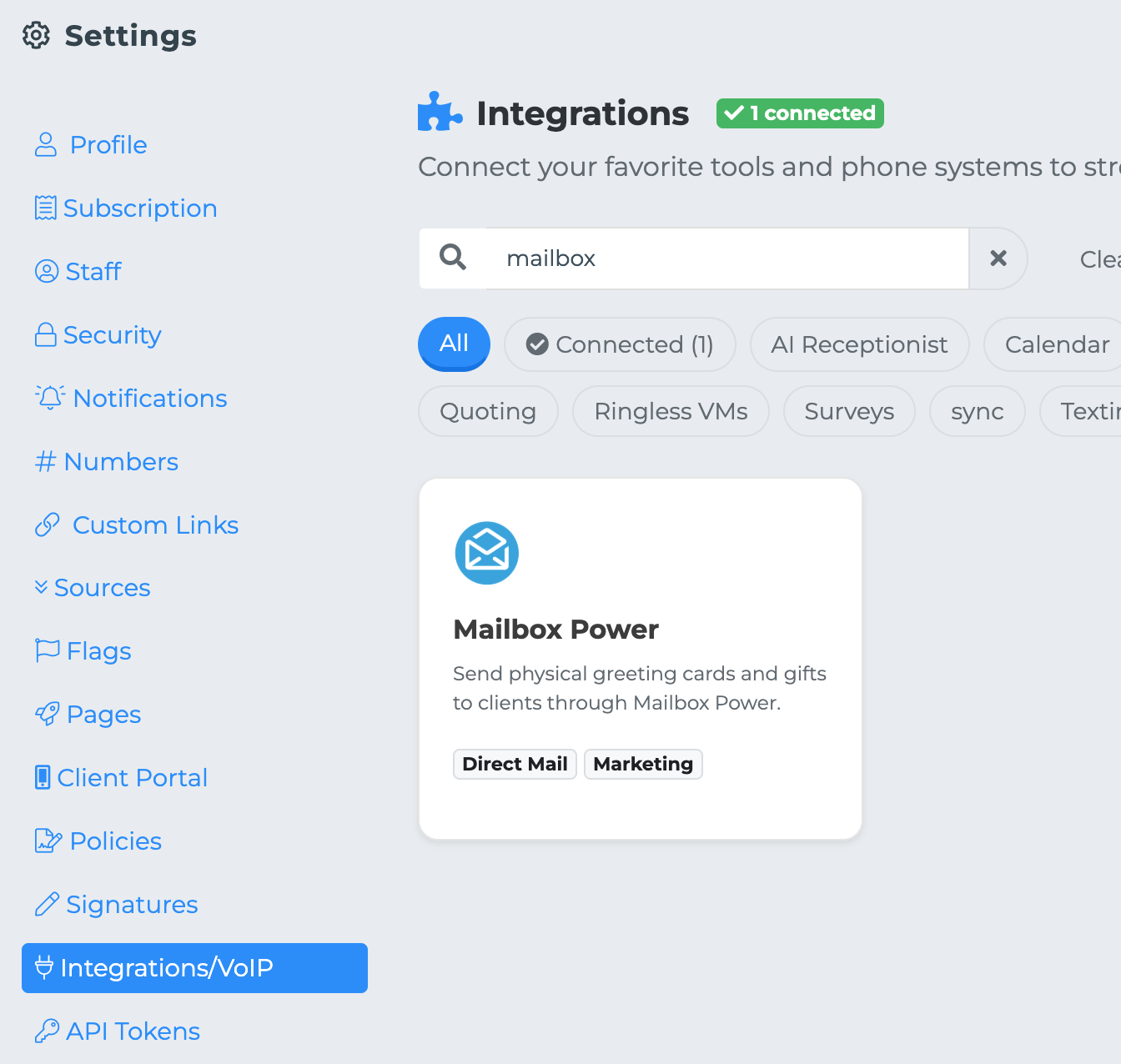This screenshot has height=1064, width=1121.
Task: Click the Notifications bell icon
Action: point(50,398)
